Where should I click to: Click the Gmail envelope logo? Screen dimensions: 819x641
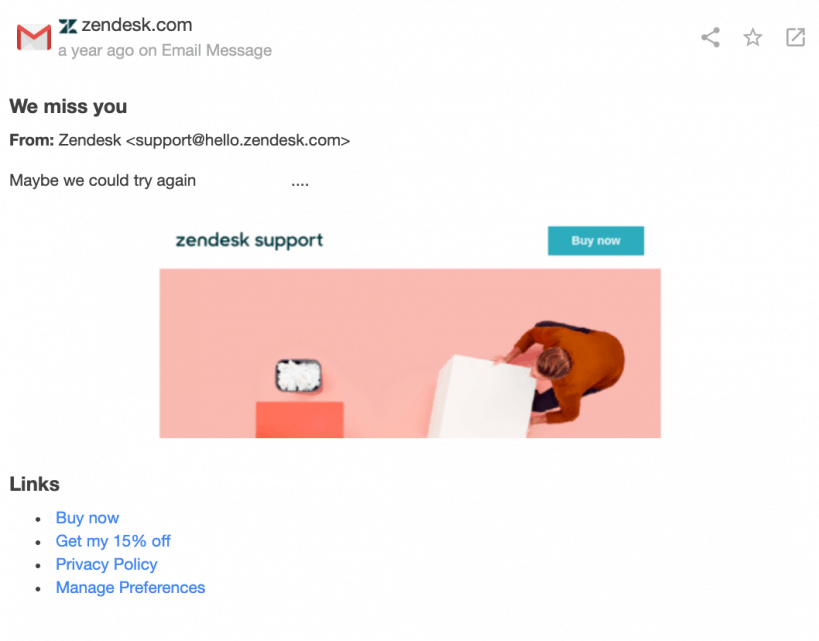coord(34,37)
